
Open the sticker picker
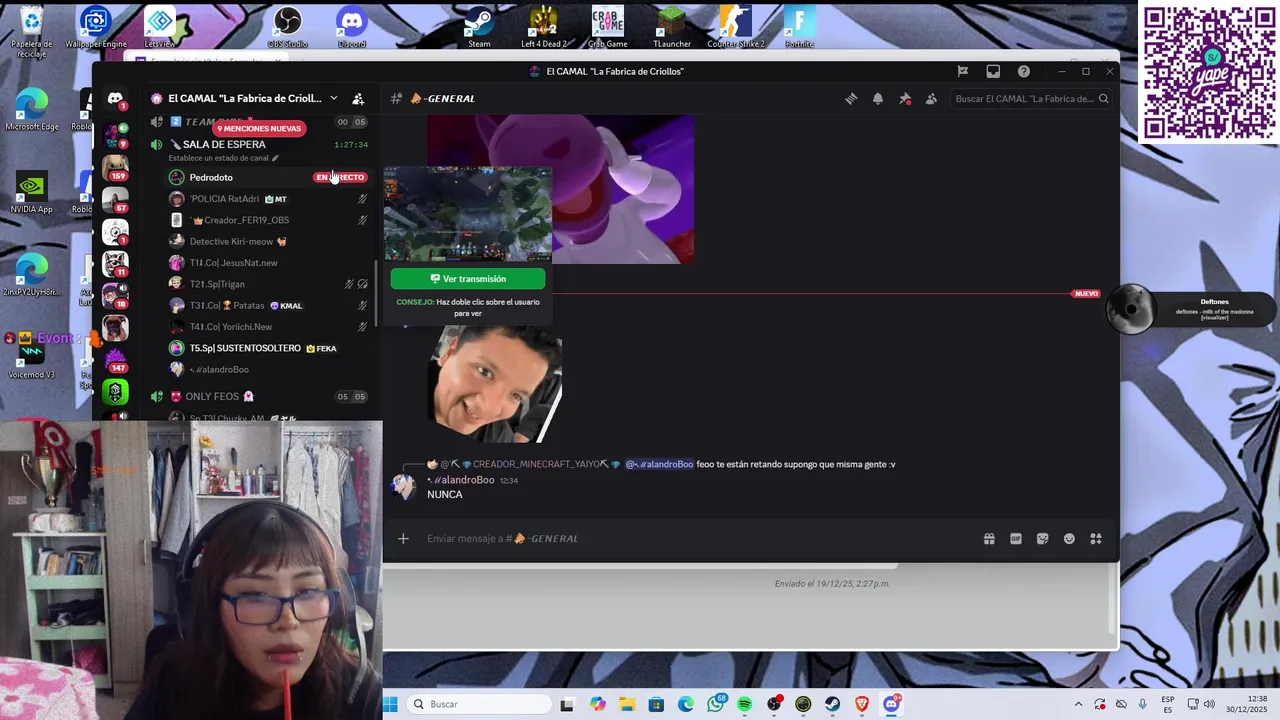click(1043, 538)
